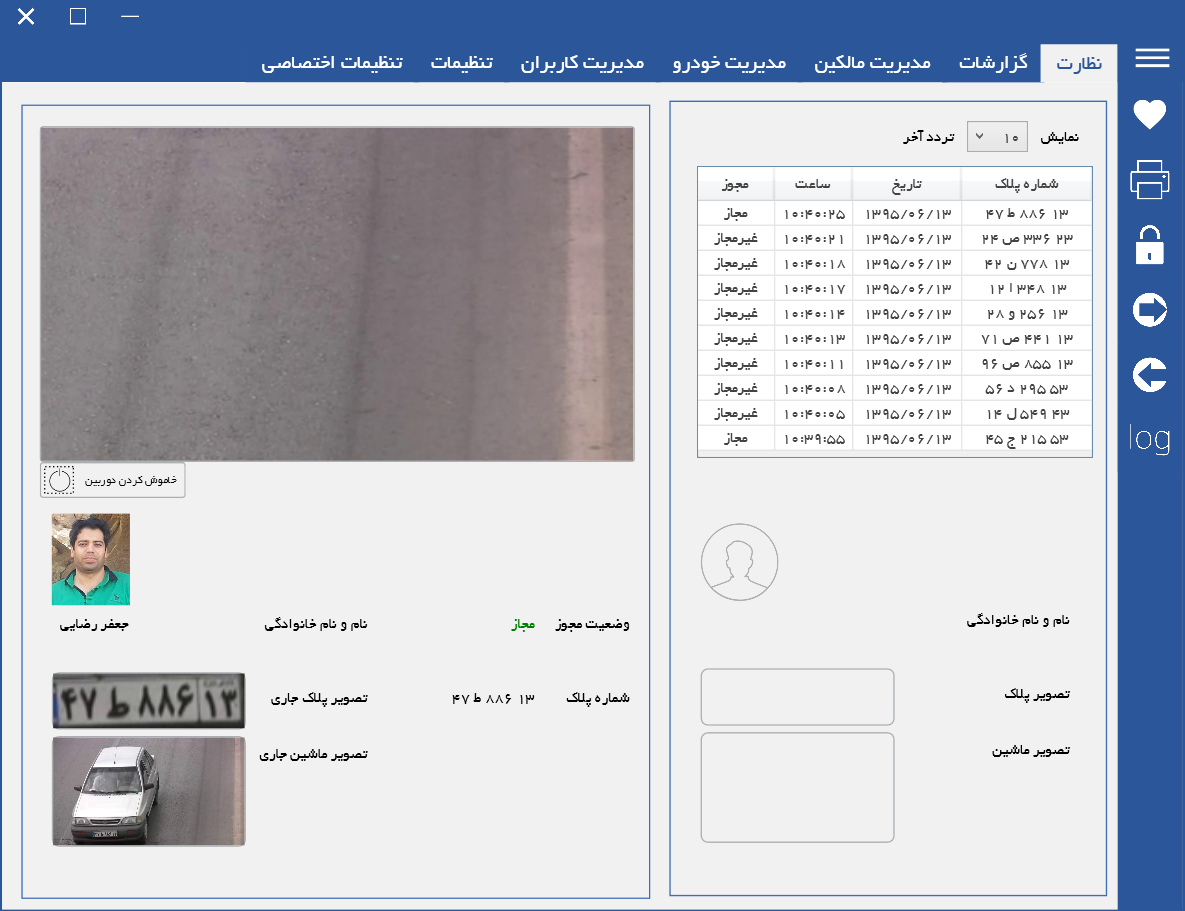Open the تنظیمات اختصاصی tab

(x=332, y=63)
